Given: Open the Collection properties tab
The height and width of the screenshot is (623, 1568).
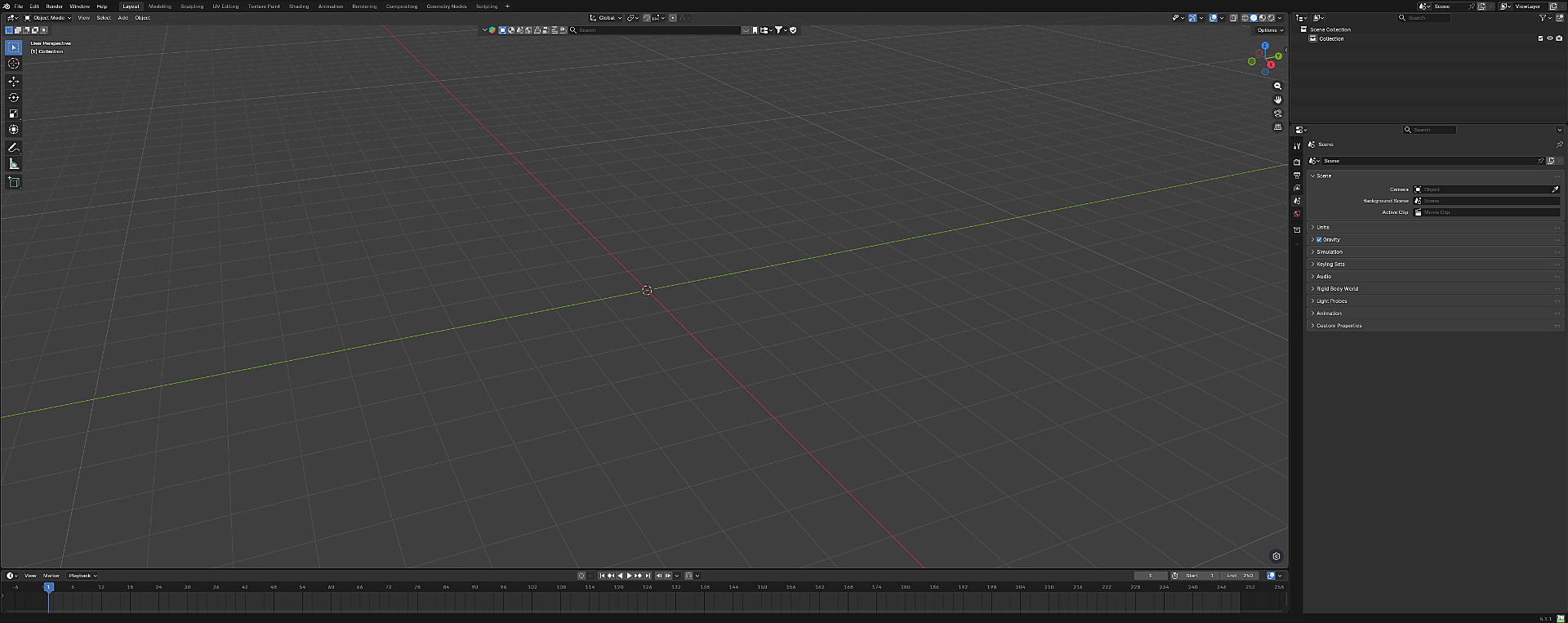Looking at the screenshot, I should (1297, 230).
